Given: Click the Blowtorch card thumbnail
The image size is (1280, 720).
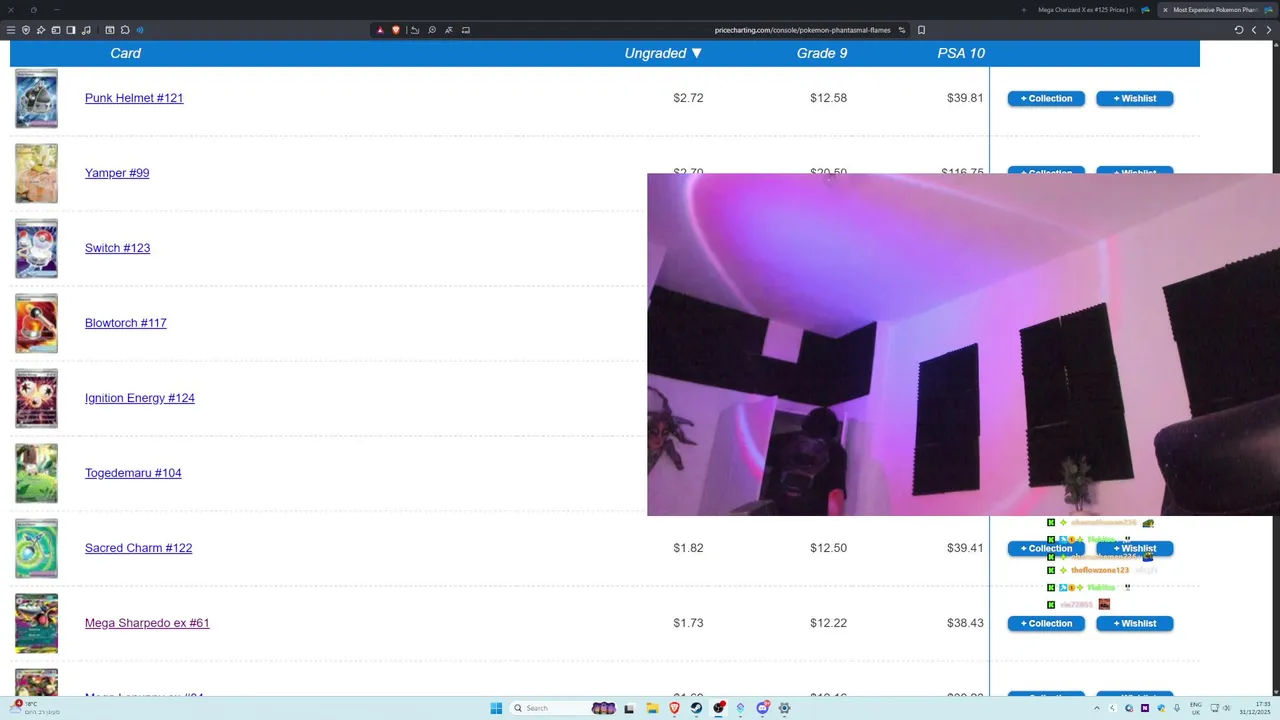Looking at the screenshot, I should pyautogui.click(x=36, y=323).
